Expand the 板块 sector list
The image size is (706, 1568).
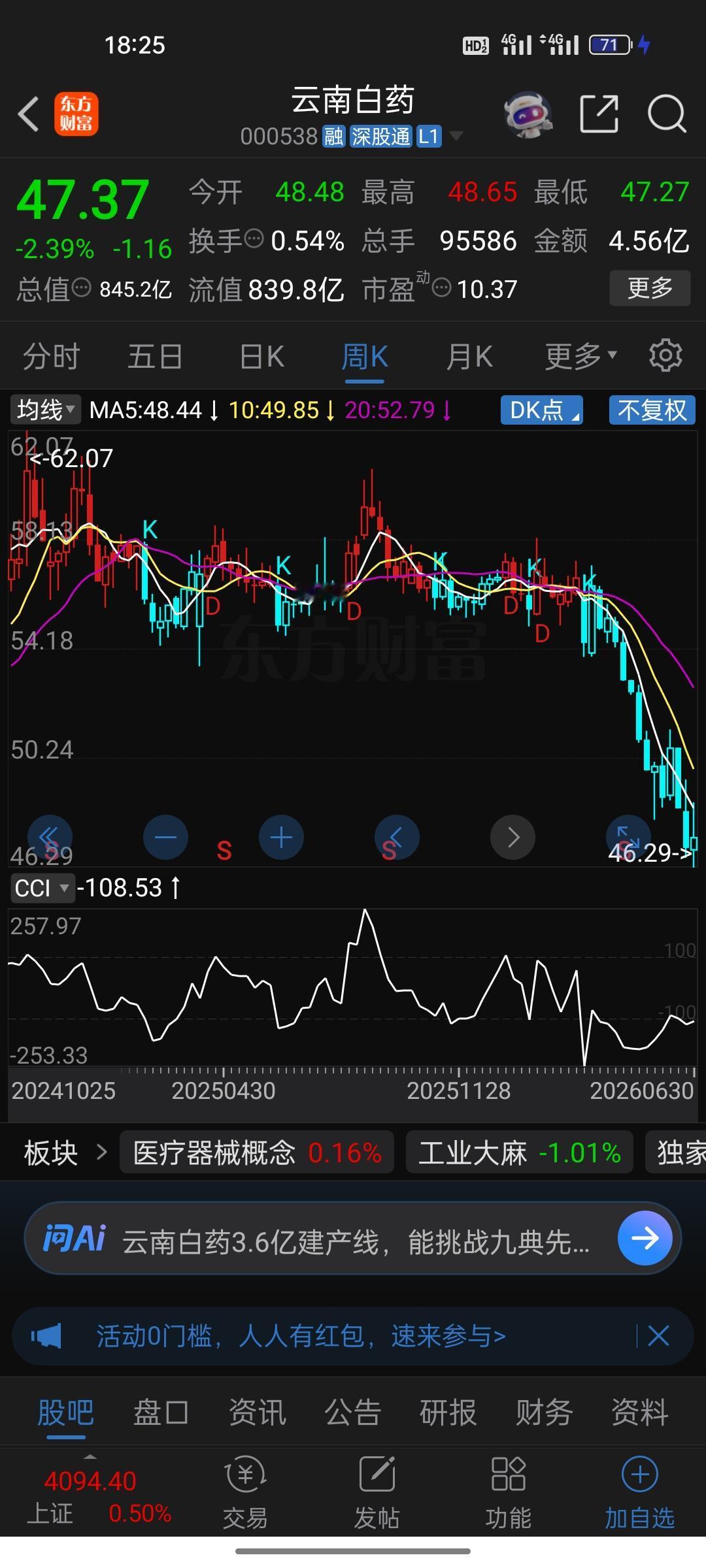click(65, 1154)
